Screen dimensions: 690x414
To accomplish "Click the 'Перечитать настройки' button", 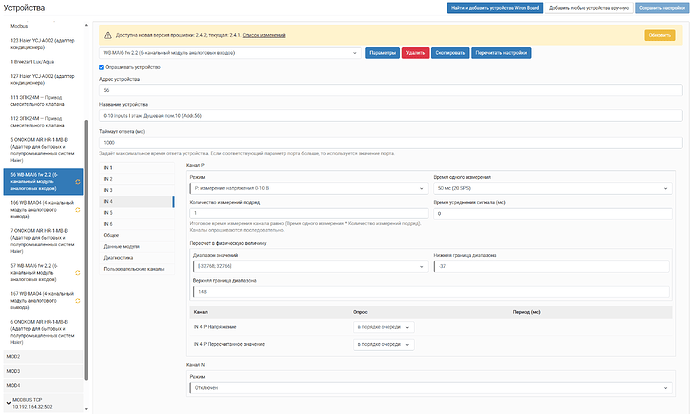I will point(501,53).
